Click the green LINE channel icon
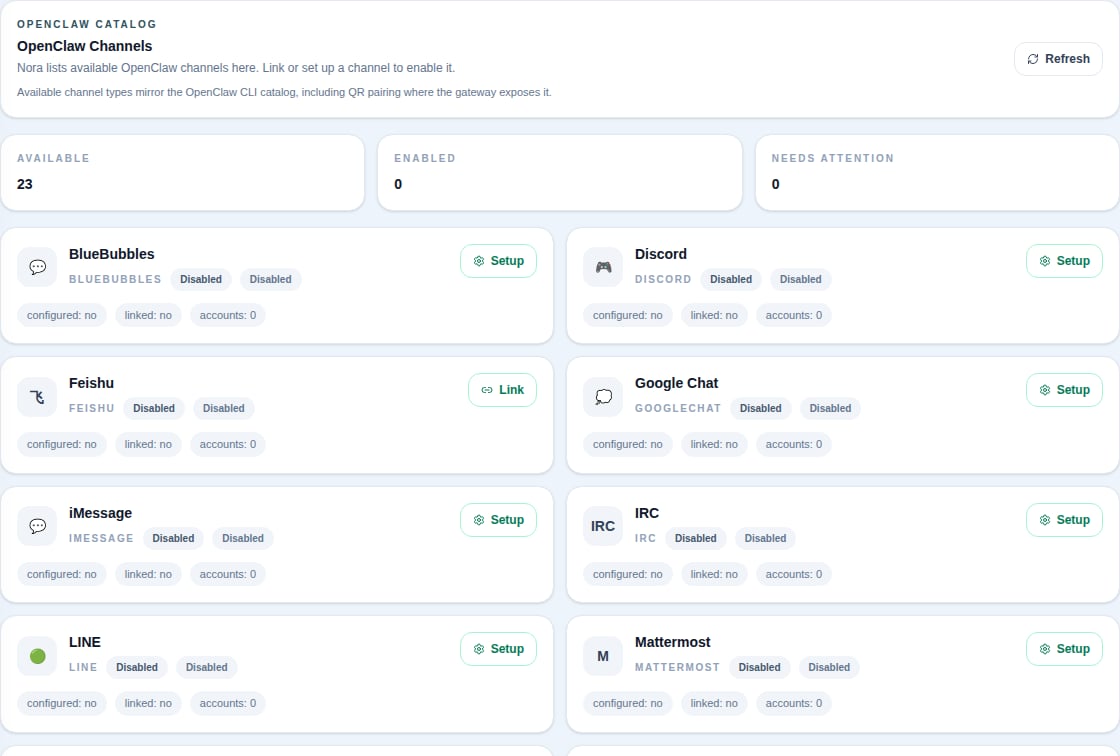 (x=37, y=656)
